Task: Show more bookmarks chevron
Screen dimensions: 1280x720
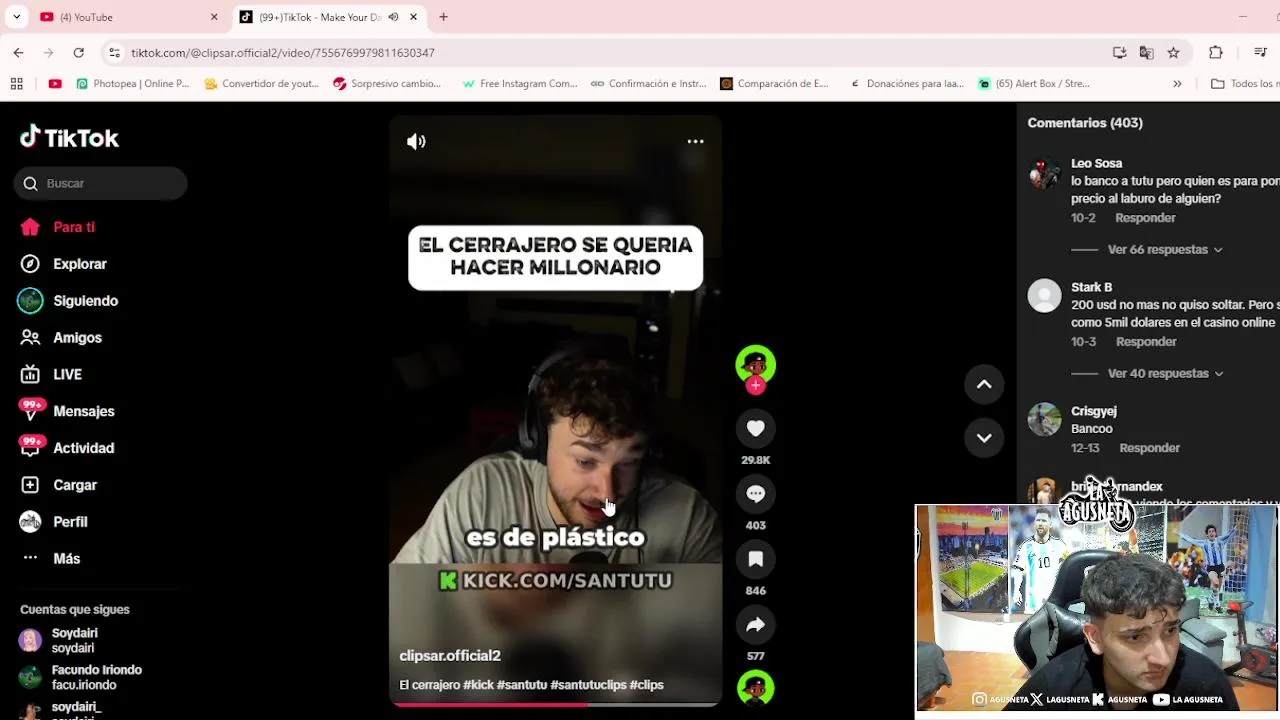Action: tap(1177, 84)
